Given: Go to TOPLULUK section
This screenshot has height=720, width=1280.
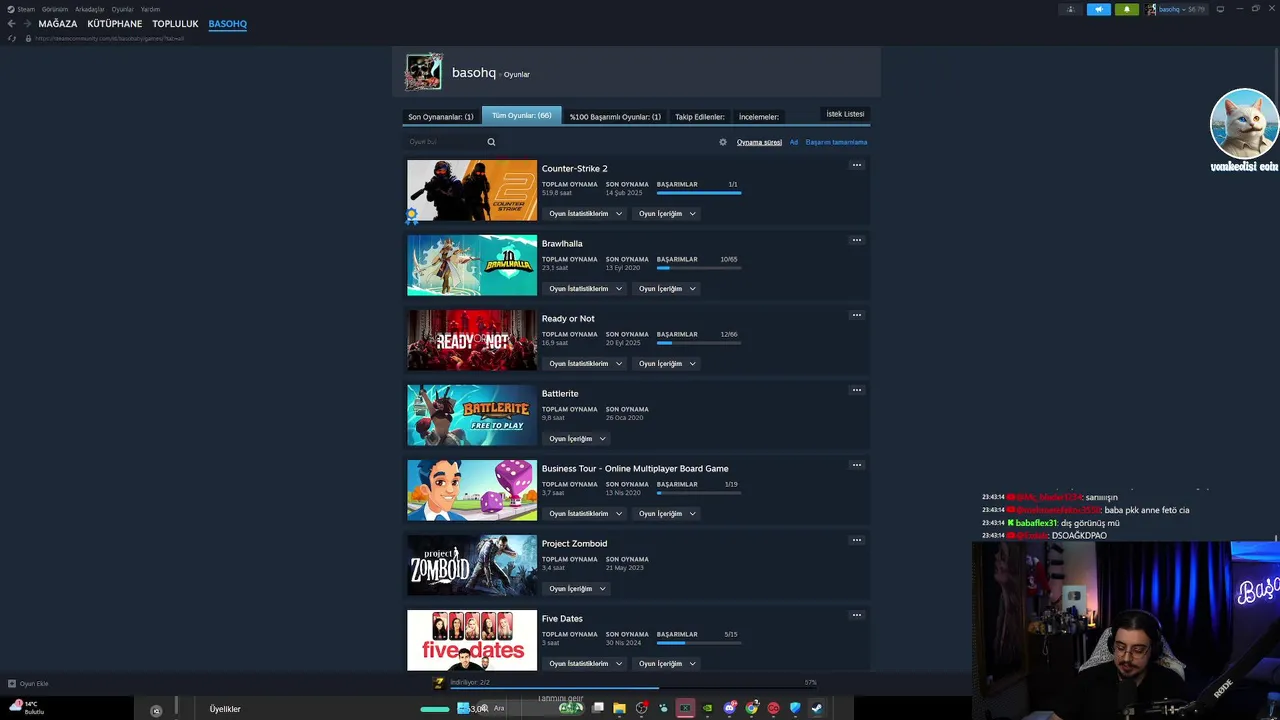Looking at the screenshot, I should [175, 24].
